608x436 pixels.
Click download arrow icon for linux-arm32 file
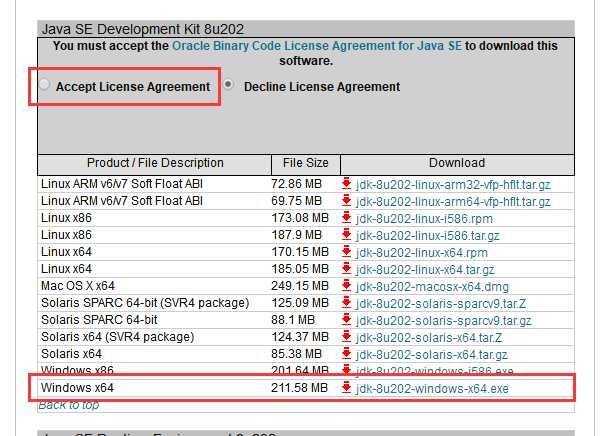[346, 183]
